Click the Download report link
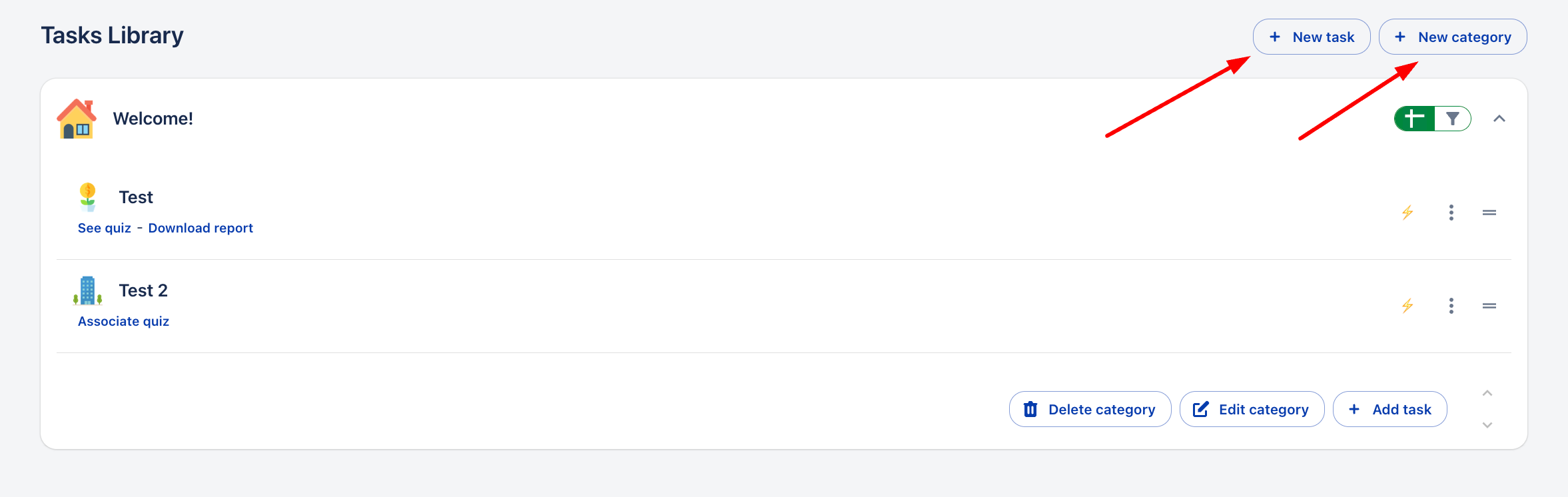 click(200, 228)
